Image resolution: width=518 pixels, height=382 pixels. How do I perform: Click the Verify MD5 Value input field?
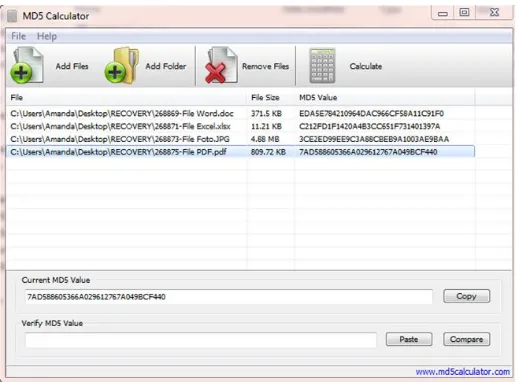point(201,340)
